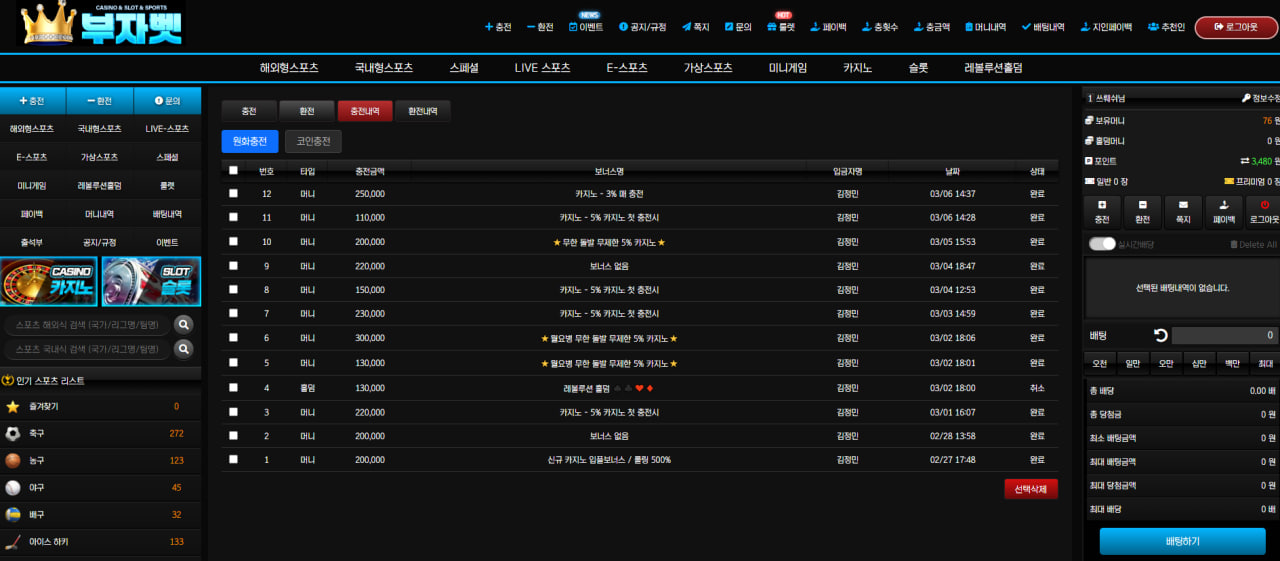The height and width of the screenshot is (561, 1280).
Task: Tick the checkbox for row number 12
Action: (x=233, y=193)
